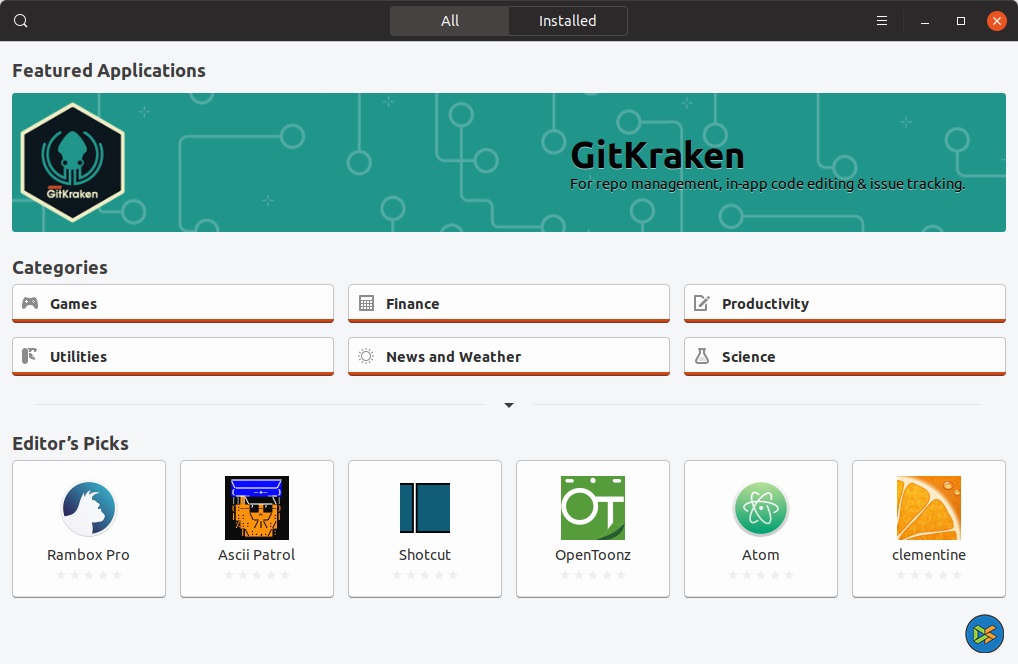The height and width of the screenshot is (664, 1018).
Task: Click the Science flask icon
Action: click(x=702, y=356)
